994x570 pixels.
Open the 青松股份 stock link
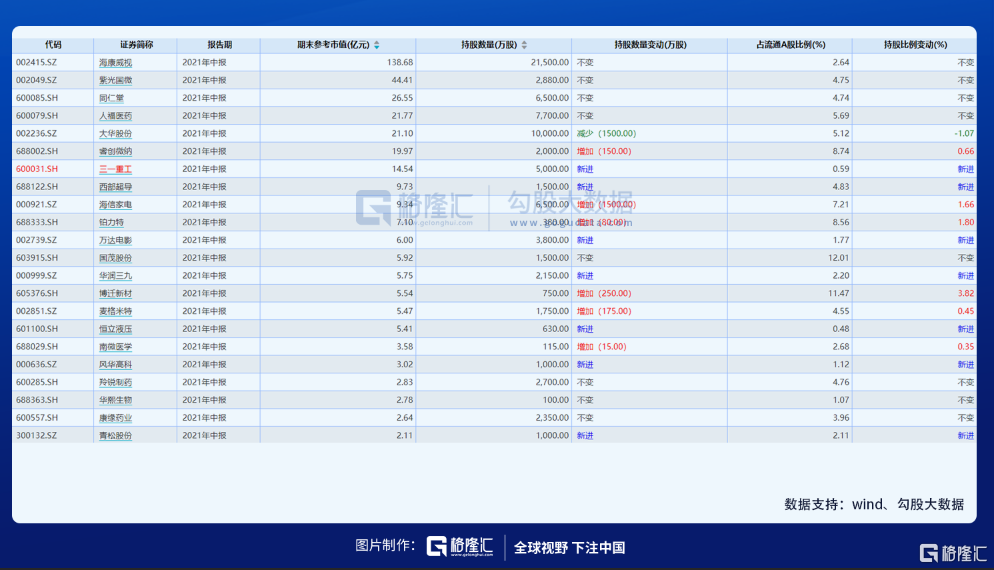pyautogui.click(x=115, y=436)
